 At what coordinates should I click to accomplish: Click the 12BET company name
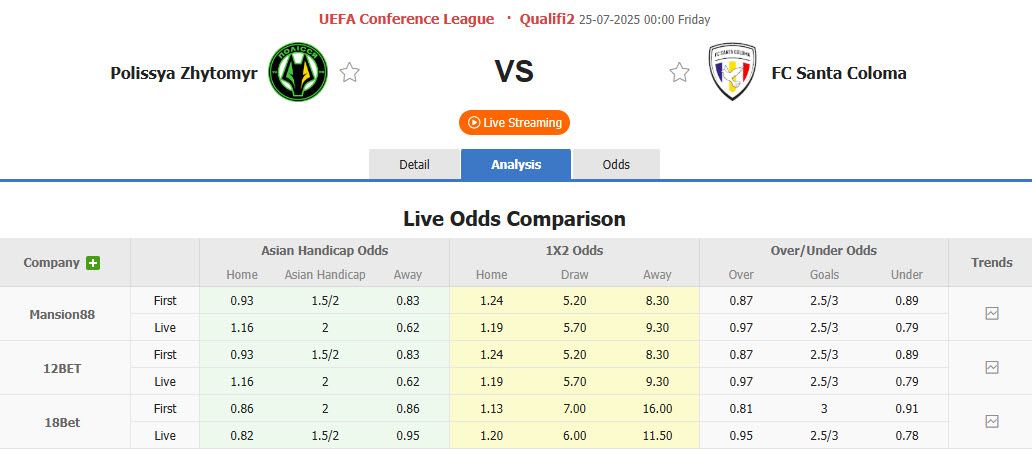pos(64,368)
